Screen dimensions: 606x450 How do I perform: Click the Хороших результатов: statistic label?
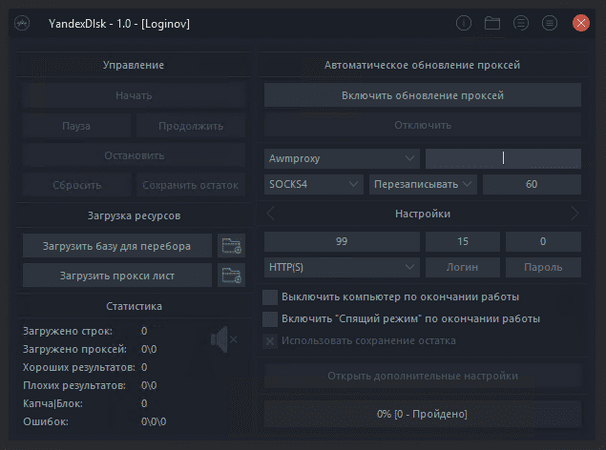coord(79,367)
